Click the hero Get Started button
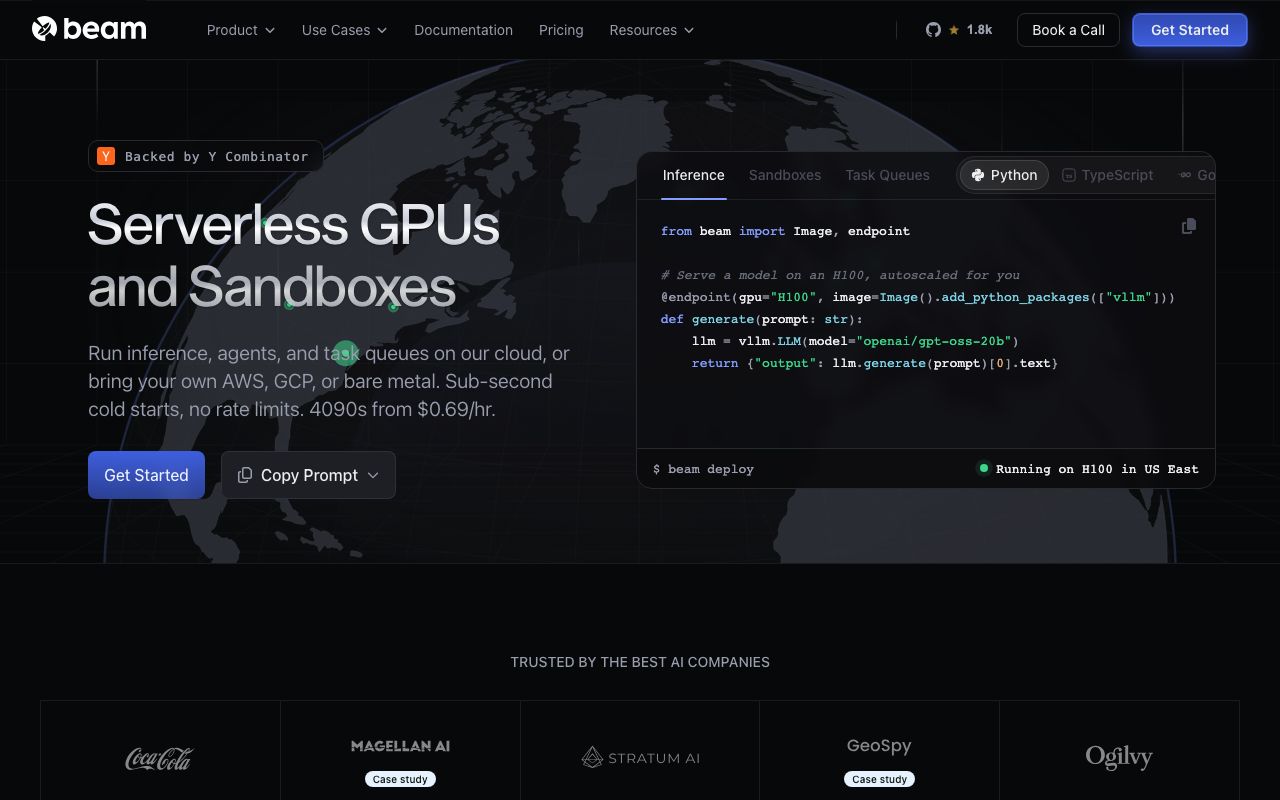 146,475
